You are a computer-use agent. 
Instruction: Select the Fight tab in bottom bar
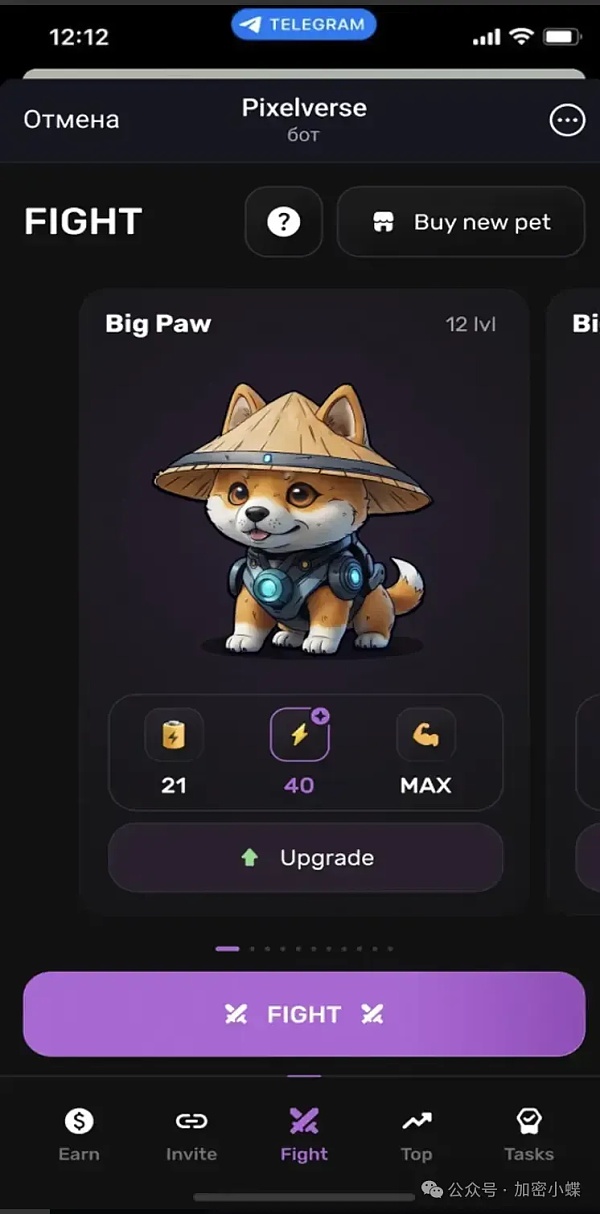pos(304,1134)
